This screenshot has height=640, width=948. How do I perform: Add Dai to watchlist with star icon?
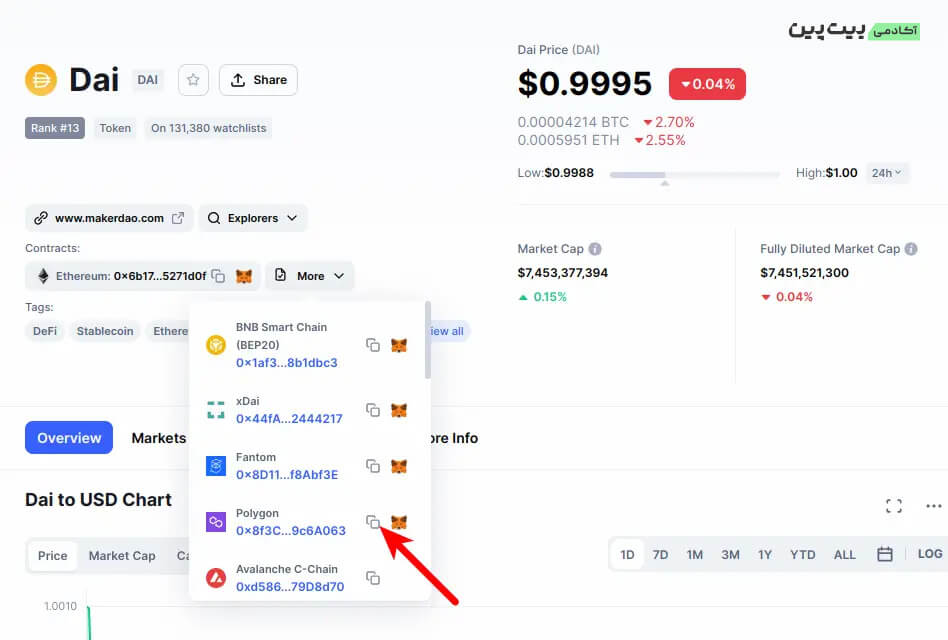pos(193,80)
